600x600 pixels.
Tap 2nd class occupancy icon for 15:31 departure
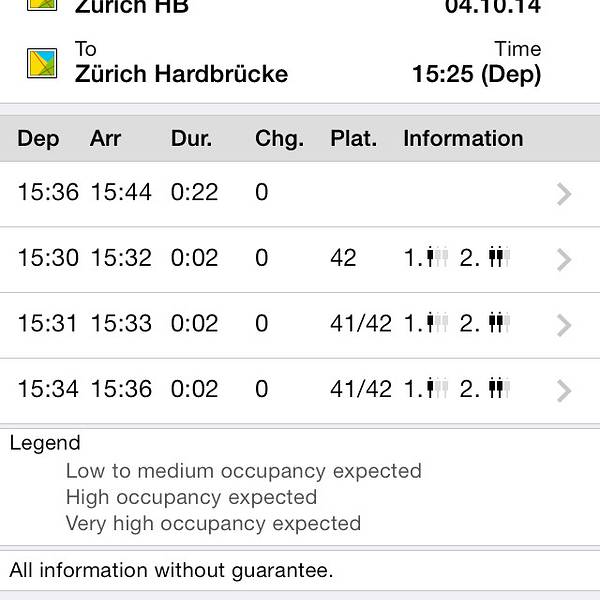tap(498, 323)
